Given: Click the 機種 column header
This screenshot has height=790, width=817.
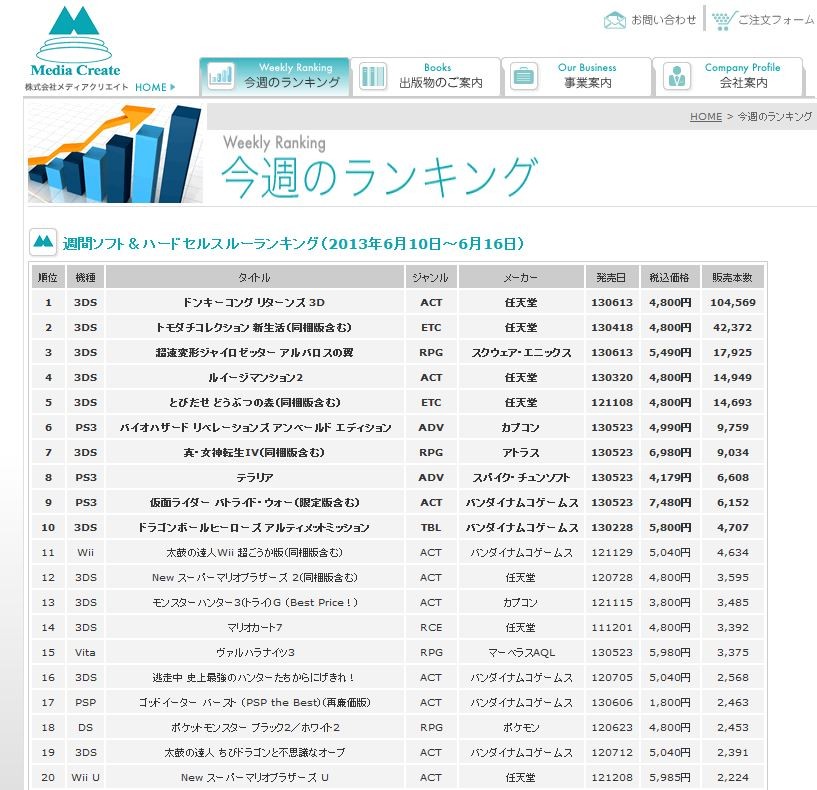Looking at the screenshot, I should 85,277.
